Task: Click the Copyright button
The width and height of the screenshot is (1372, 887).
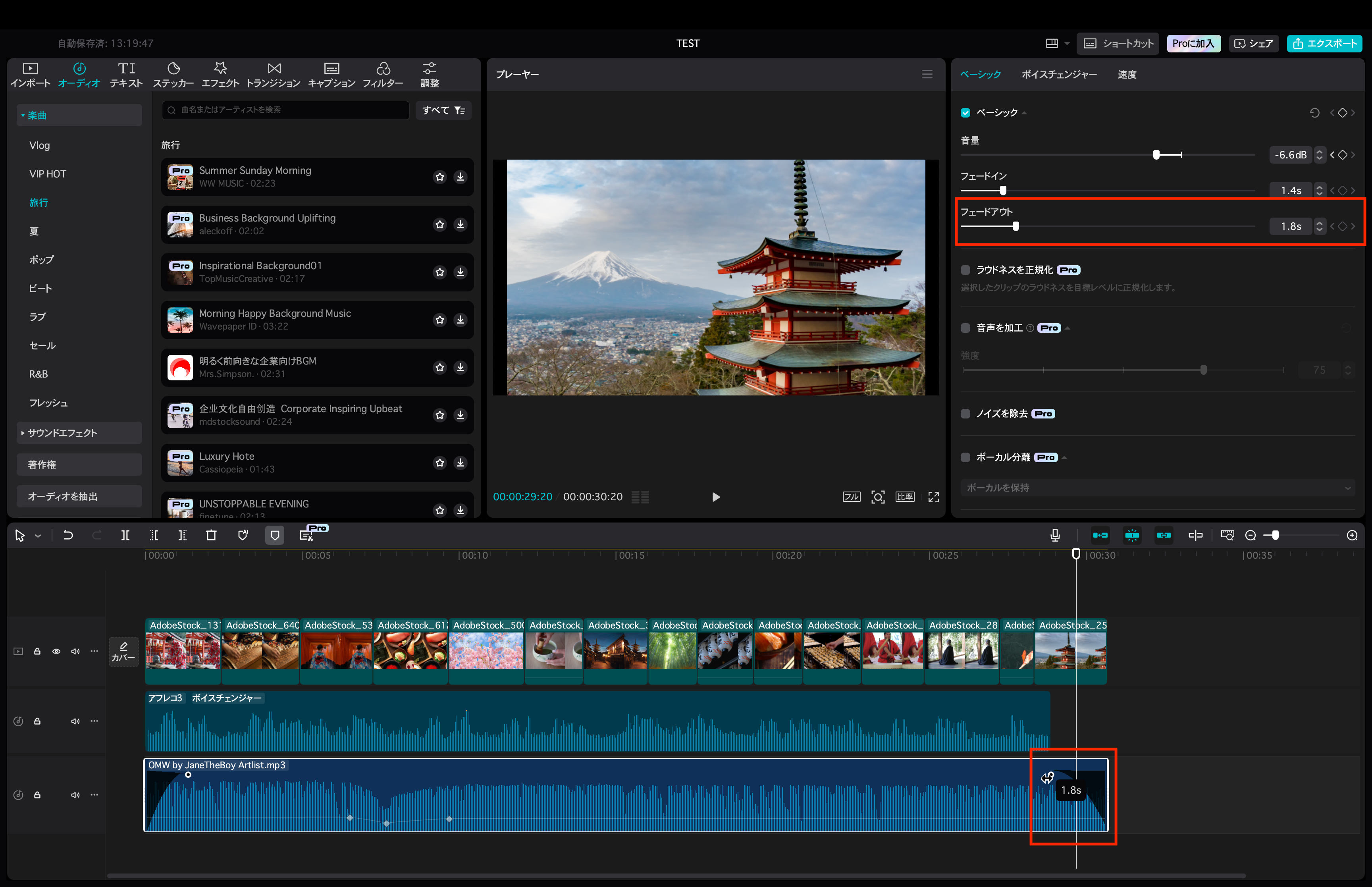Action: [79, 464]
